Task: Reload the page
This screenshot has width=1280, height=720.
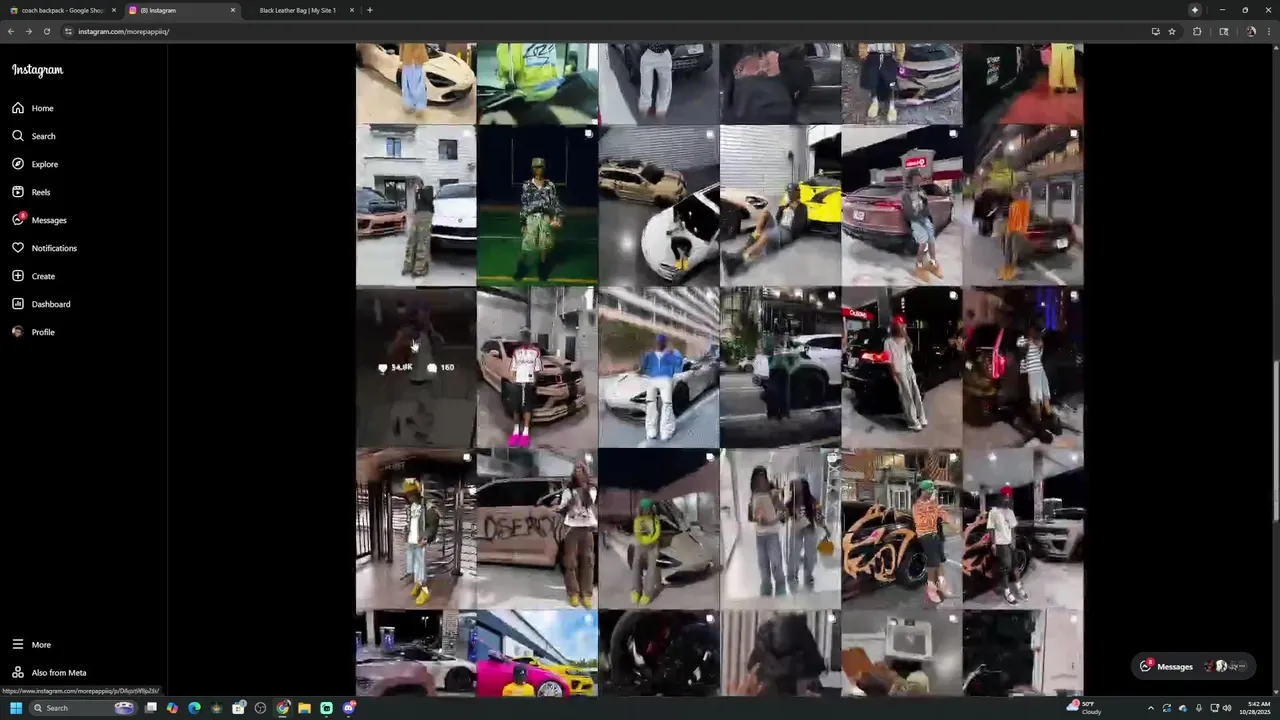Action: [x=46, y=31]
